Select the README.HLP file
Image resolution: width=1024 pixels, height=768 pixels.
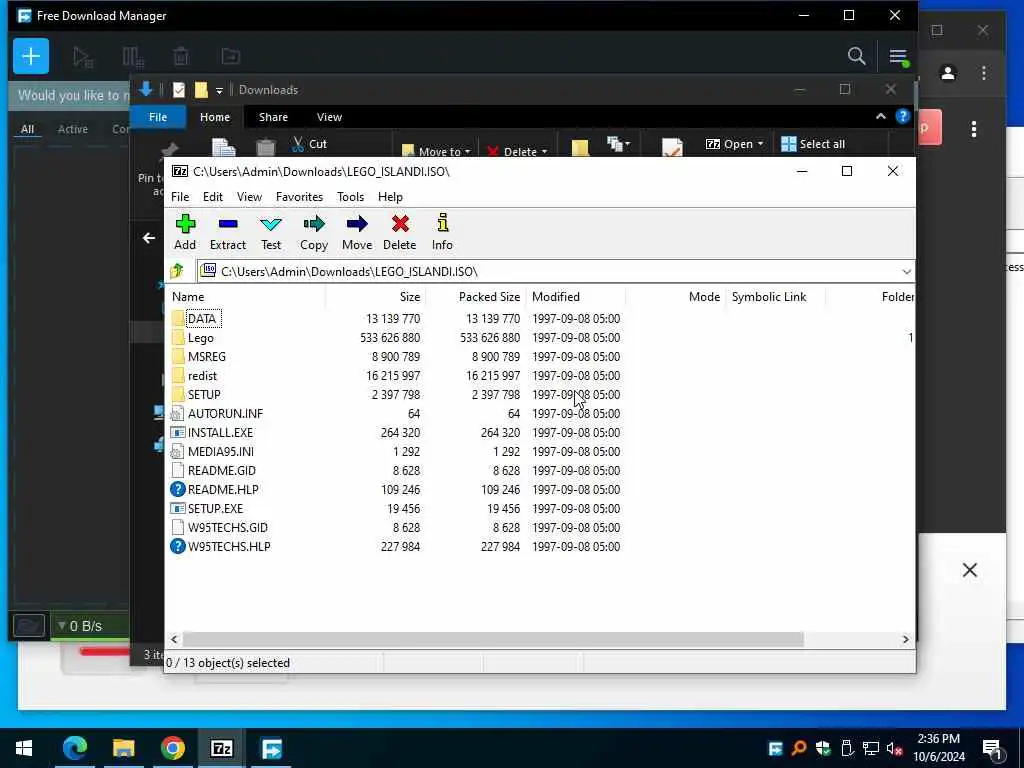(x=223, y=489)
